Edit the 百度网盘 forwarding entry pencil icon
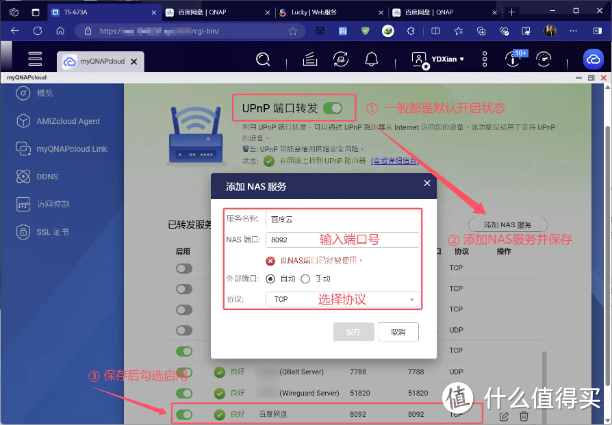Viewport: 612px width, 425px height. 504,416
